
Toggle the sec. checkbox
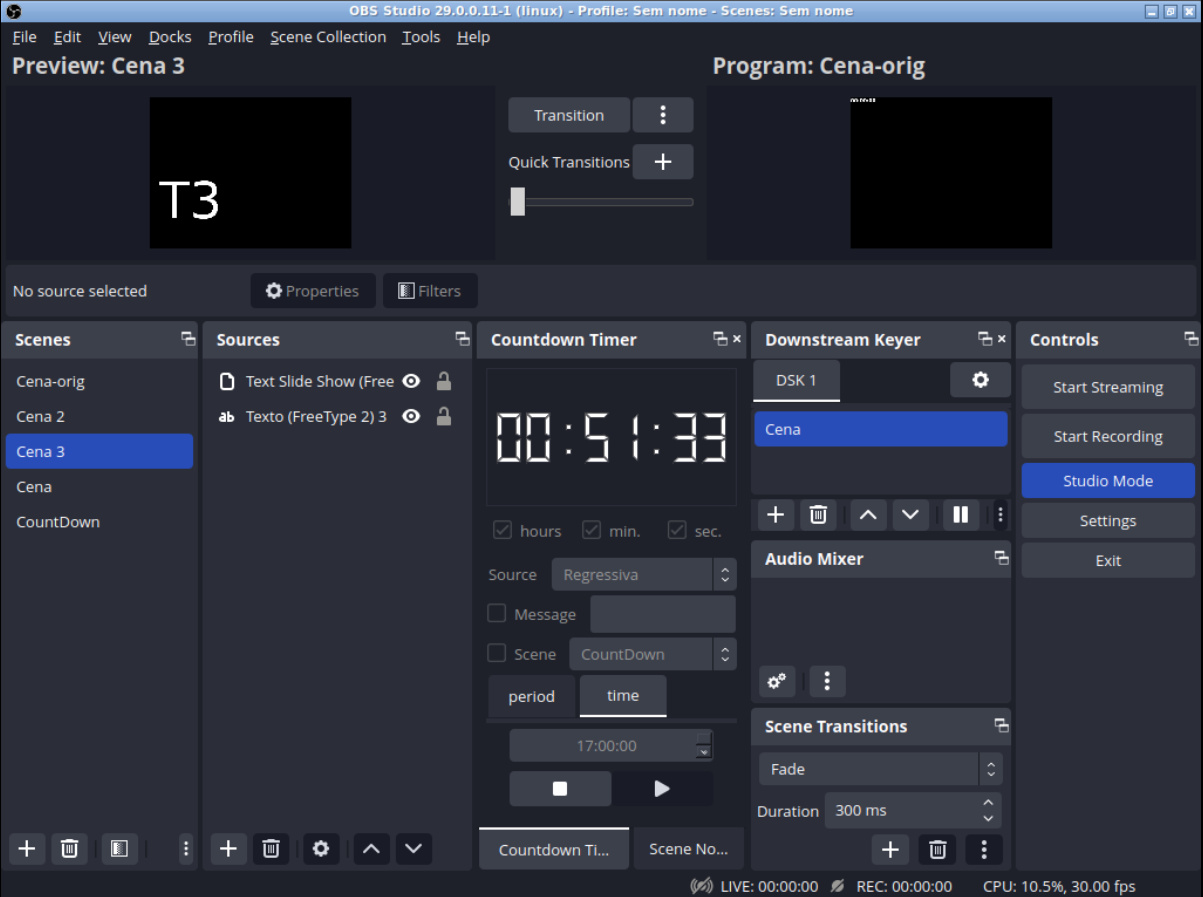pyautogui.click(x=677, y=530)
